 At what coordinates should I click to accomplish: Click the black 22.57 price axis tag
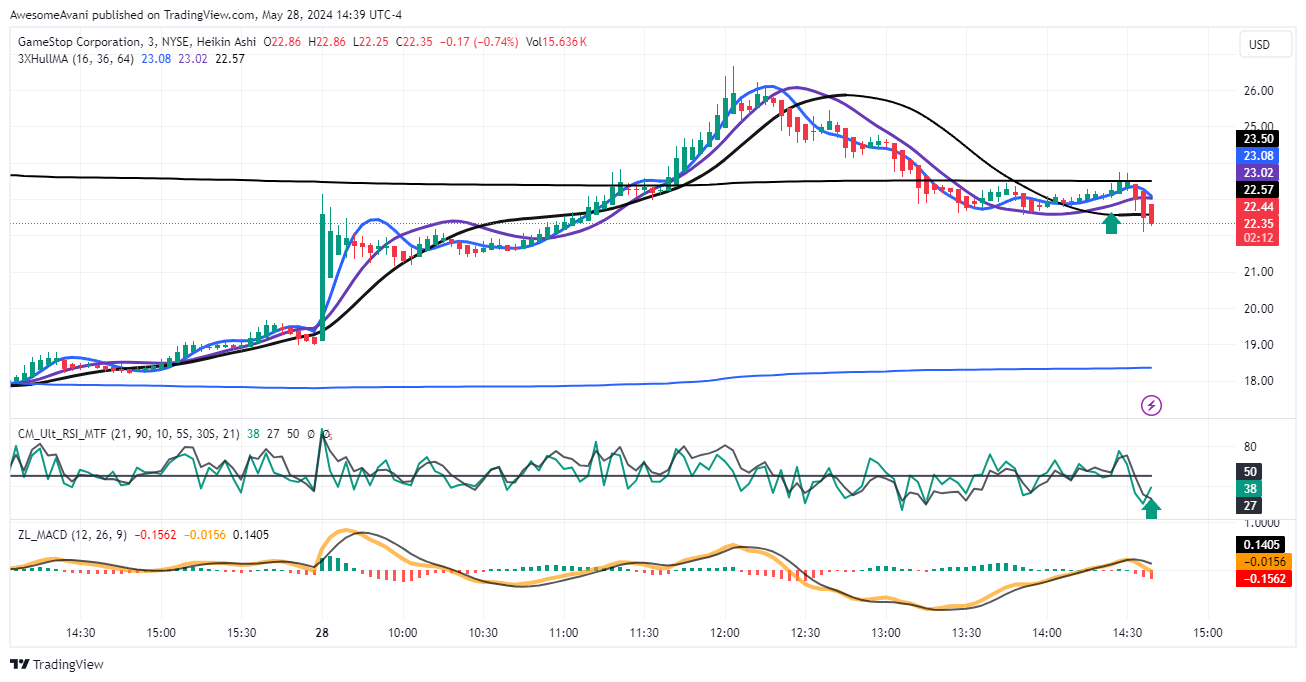click(x=1257, y=190)
